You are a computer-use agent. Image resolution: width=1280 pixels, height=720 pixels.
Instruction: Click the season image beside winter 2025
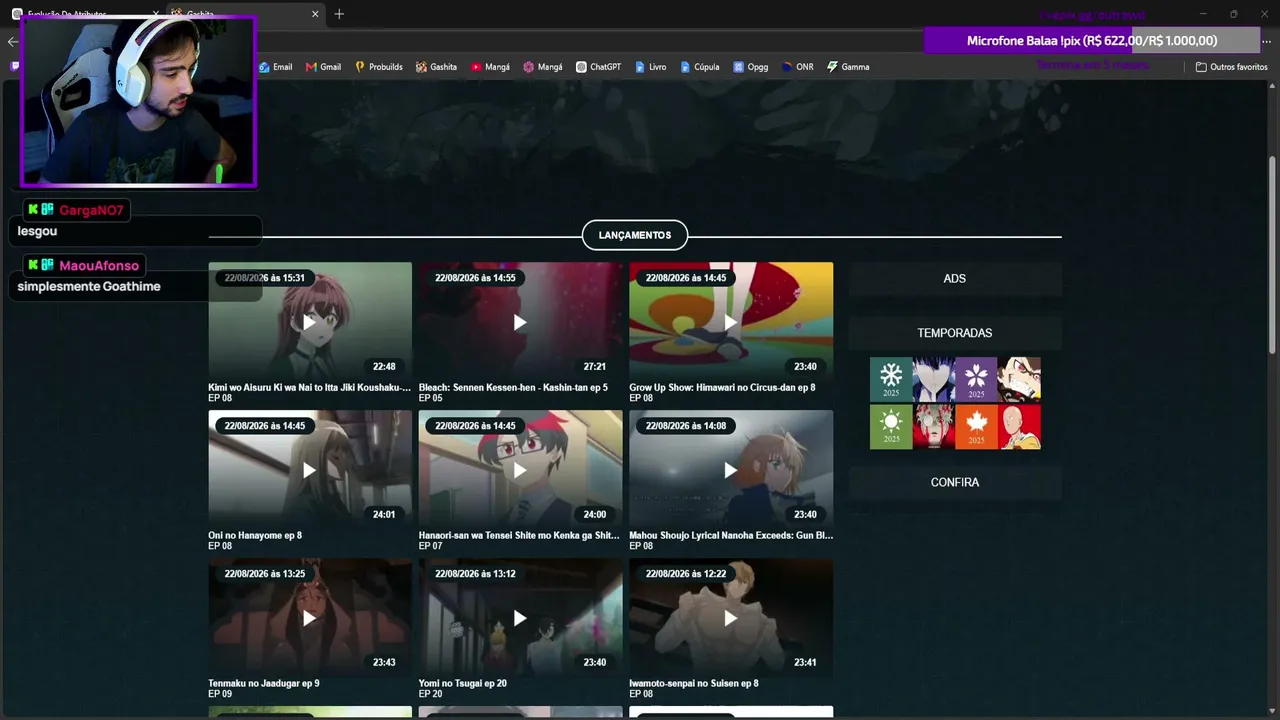pyautogui.click(x=934, y=379)
